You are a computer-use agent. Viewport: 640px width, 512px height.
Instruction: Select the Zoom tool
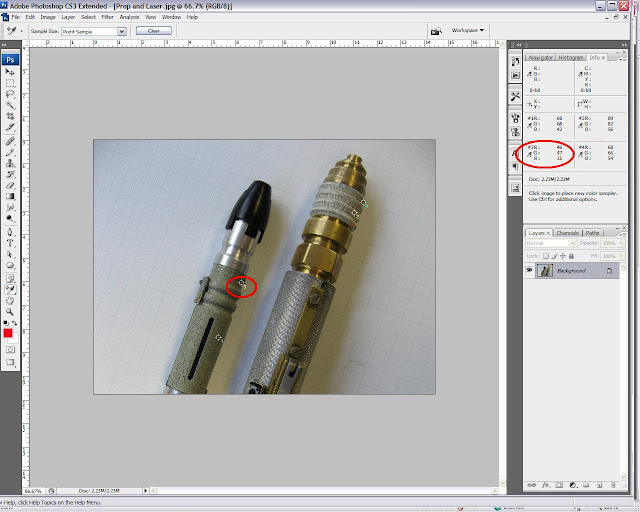(10, 312)
